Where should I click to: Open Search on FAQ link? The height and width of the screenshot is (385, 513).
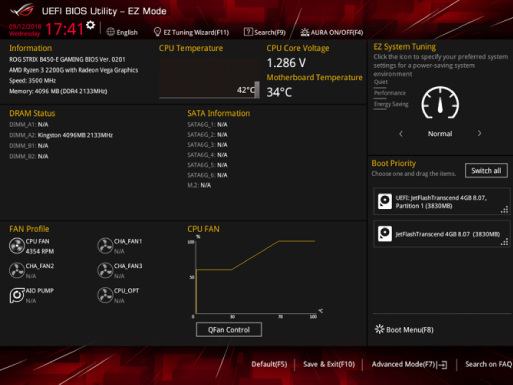489,364
